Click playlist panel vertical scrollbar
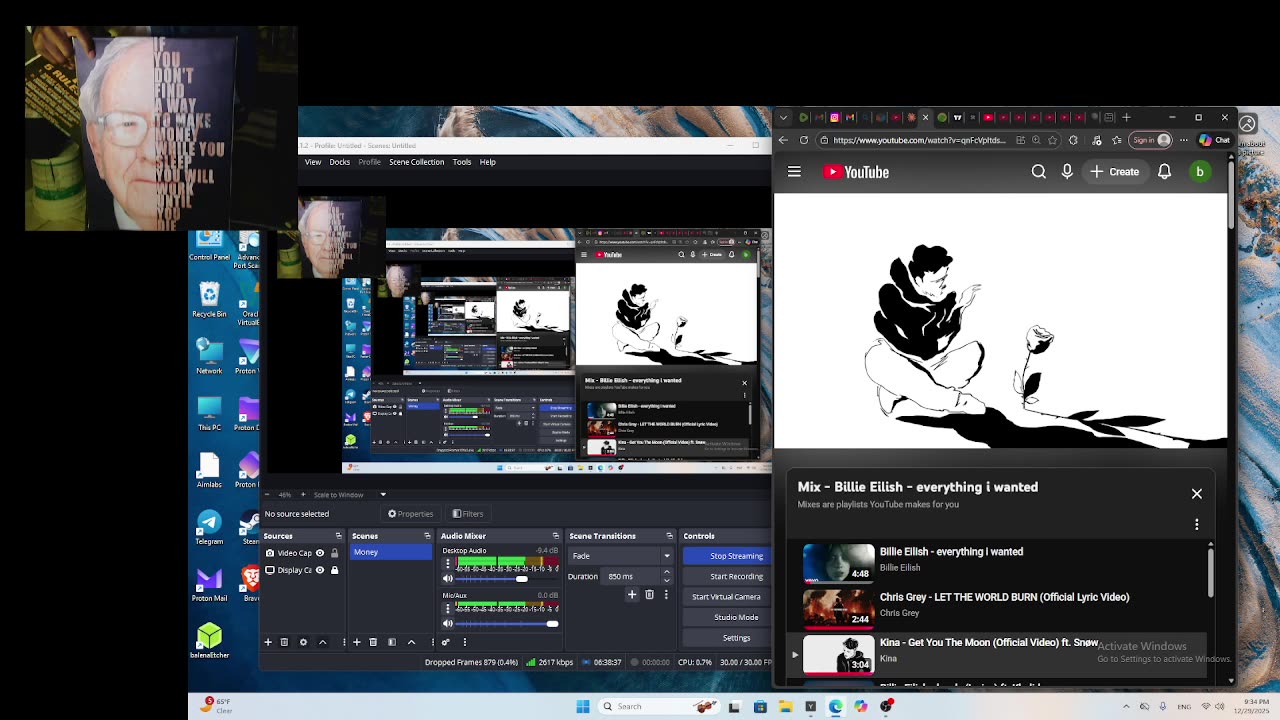This screenshot has height=720, width=1280. click(1211, 573)
